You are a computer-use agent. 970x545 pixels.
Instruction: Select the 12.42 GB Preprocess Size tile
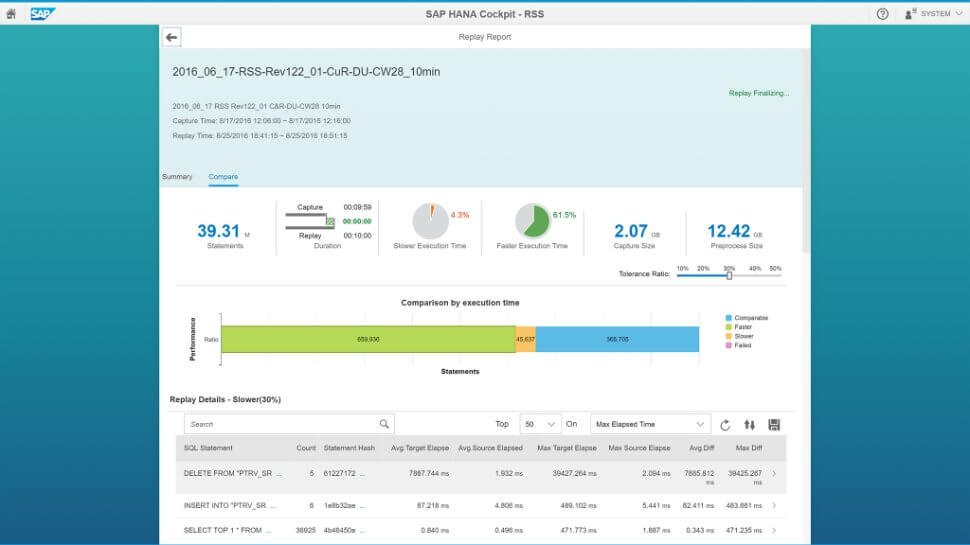point(736,235)
